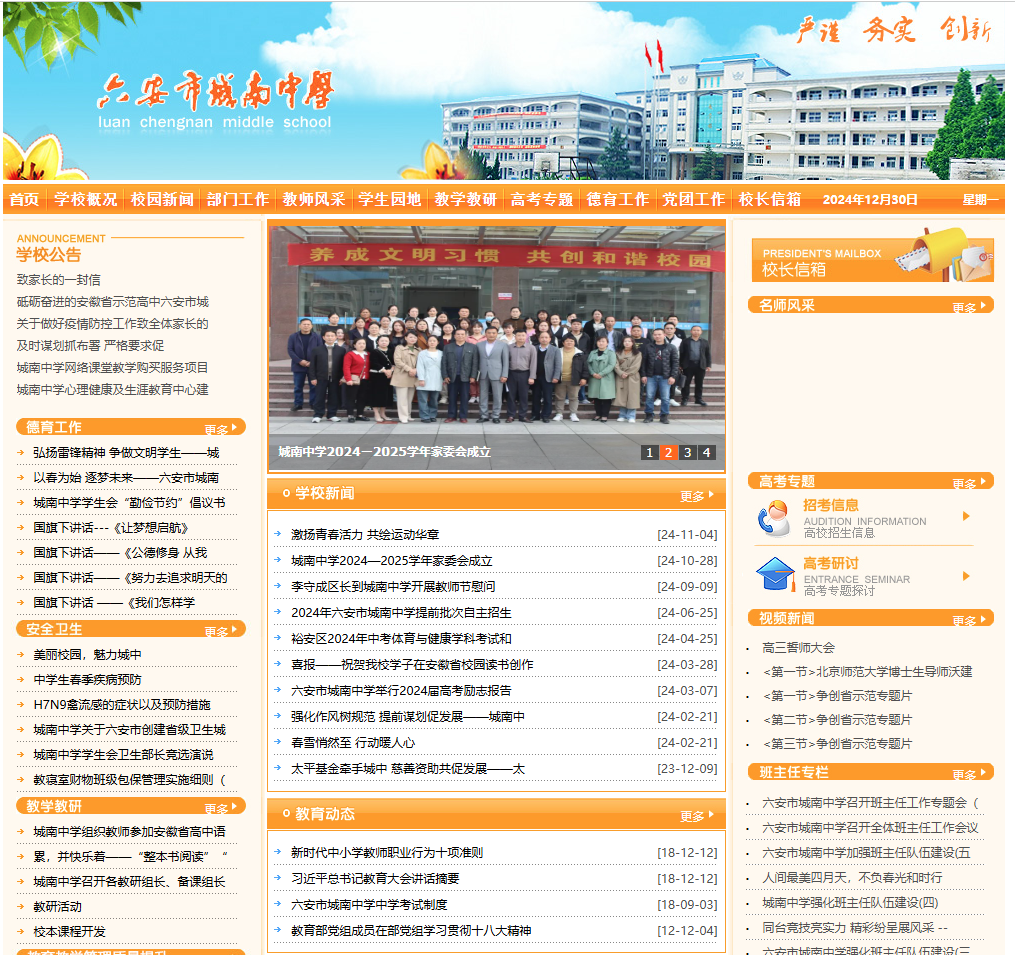
Task: Open the 学校概况 navigation menu item
Action: point(85,199)
